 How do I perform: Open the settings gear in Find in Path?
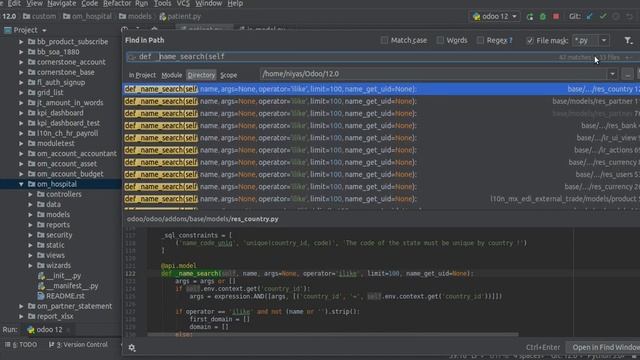click(x=132, y=348)
